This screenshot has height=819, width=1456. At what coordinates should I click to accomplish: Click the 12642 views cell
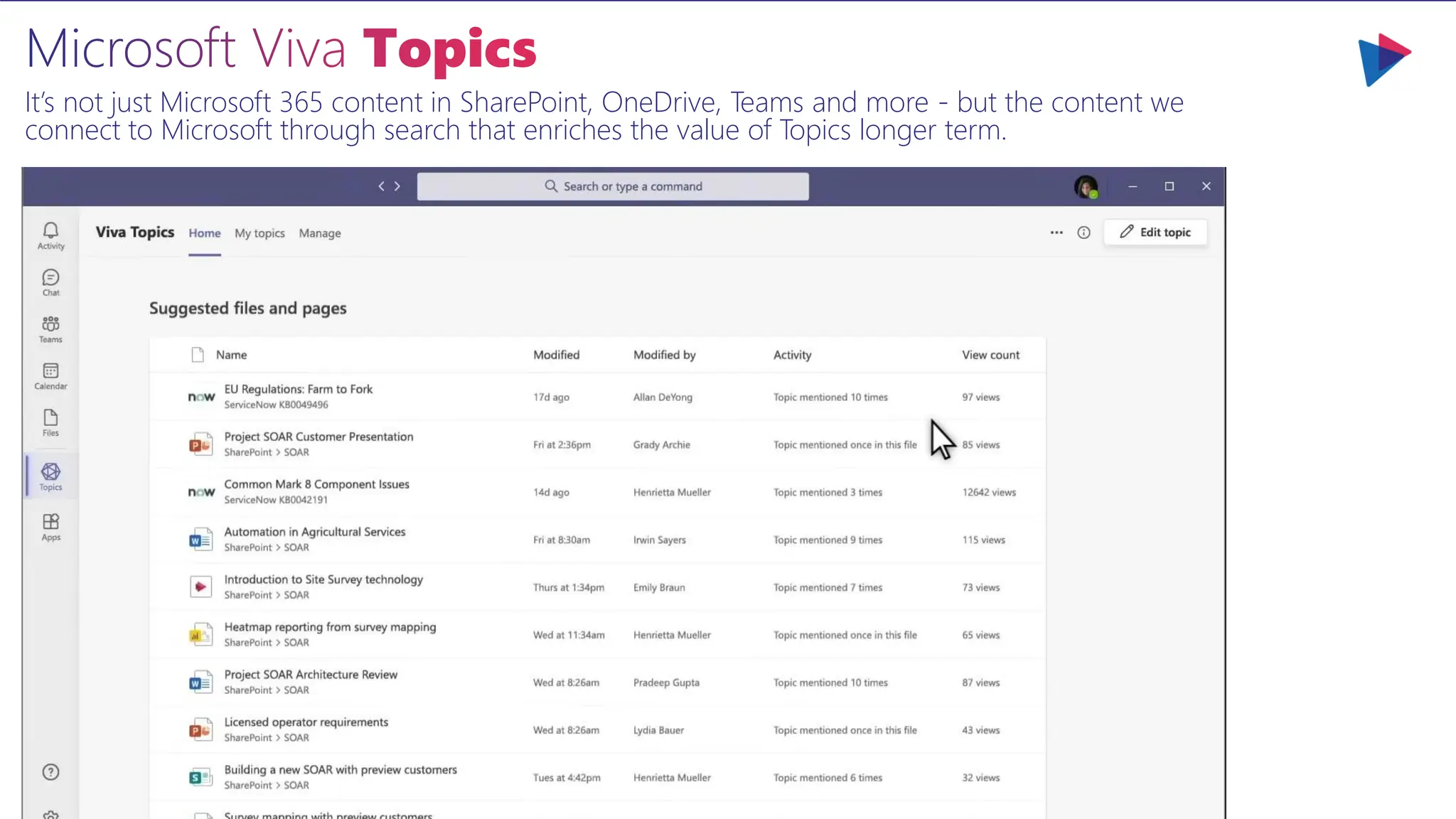coord(989,493)
